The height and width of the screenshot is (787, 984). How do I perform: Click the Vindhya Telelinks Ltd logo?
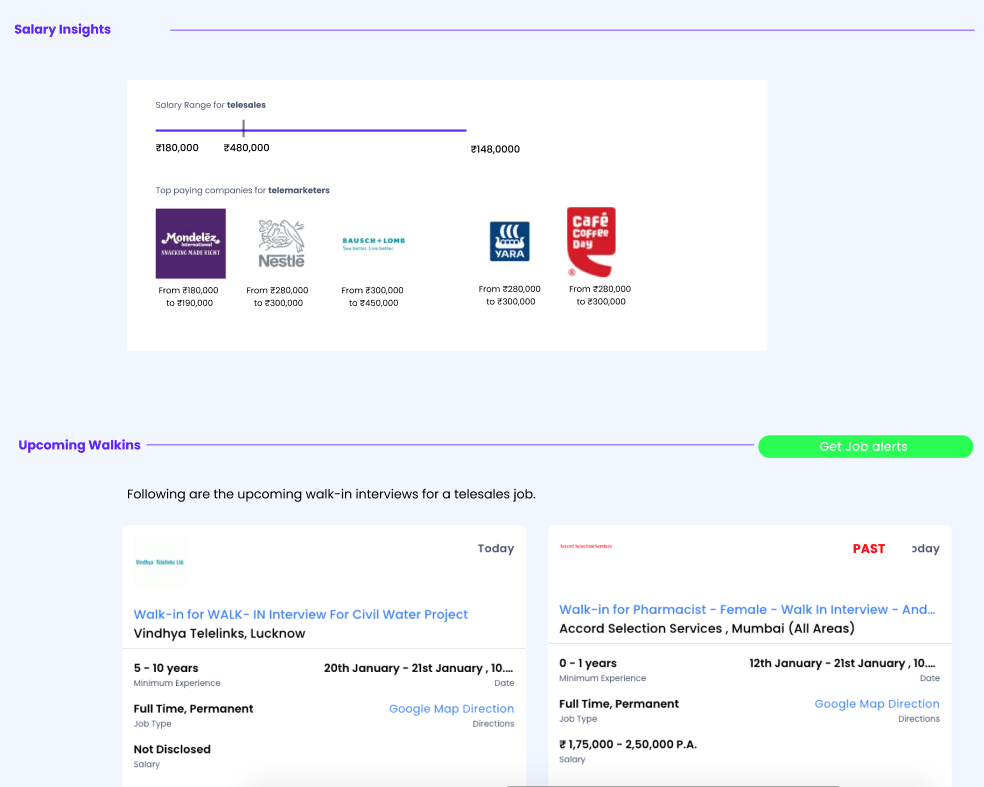(x=160, y=562)
